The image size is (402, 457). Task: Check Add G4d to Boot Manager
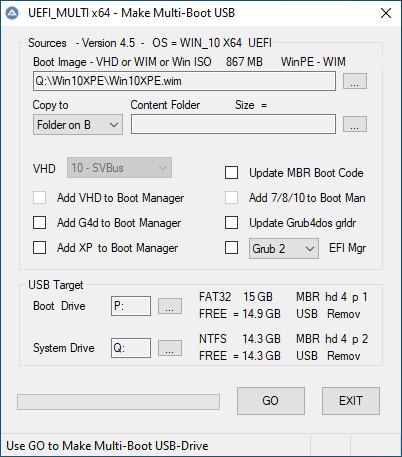point(39,223)
